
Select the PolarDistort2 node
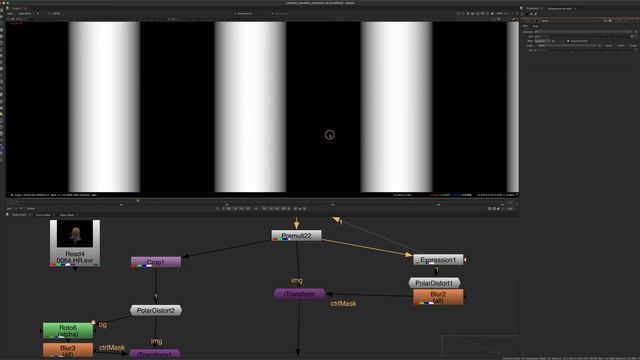[156, 311]
